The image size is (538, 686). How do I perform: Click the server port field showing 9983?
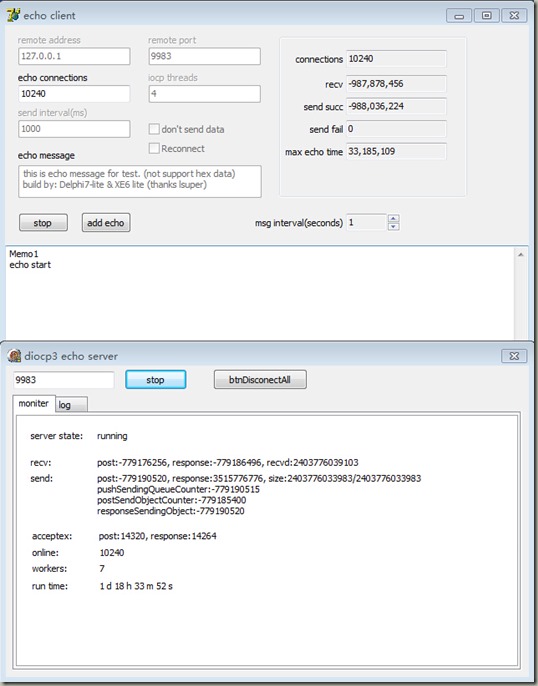tap(64, 380)
